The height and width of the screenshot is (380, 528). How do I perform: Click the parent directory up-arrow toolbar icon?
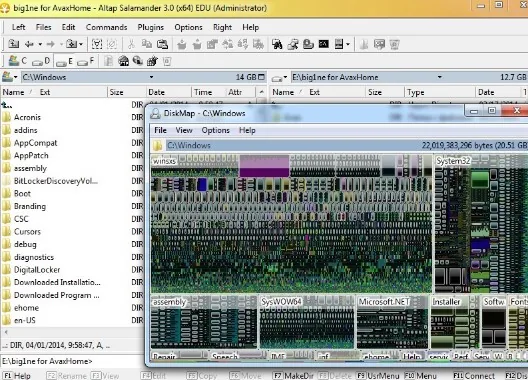[x=13, y=44]
